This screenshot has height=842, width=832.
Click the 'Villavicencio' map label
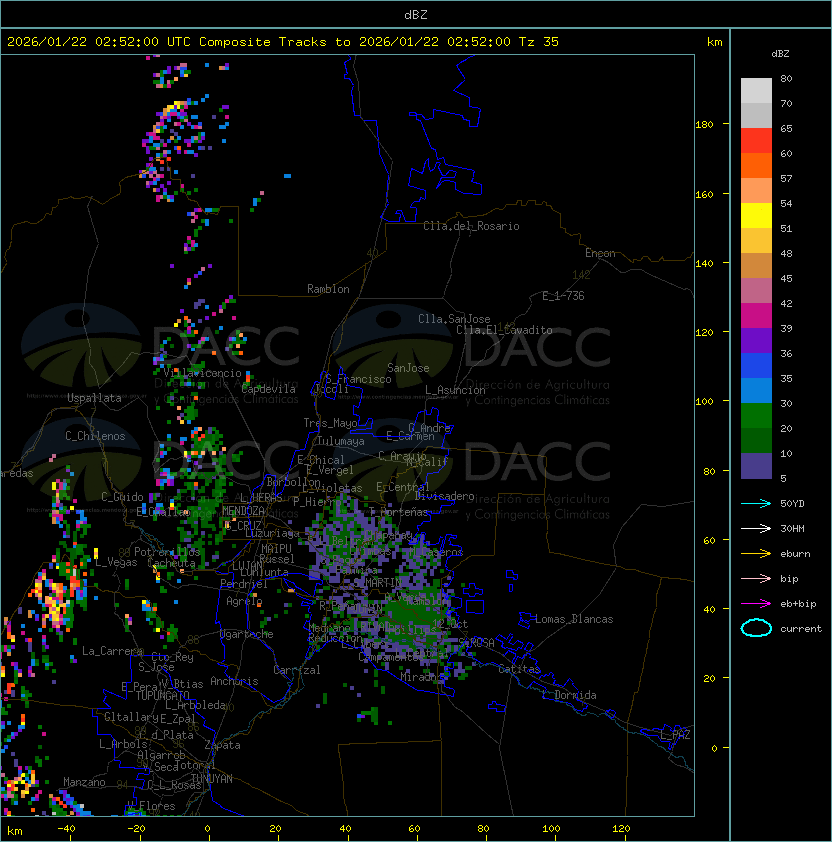(202, 373)
